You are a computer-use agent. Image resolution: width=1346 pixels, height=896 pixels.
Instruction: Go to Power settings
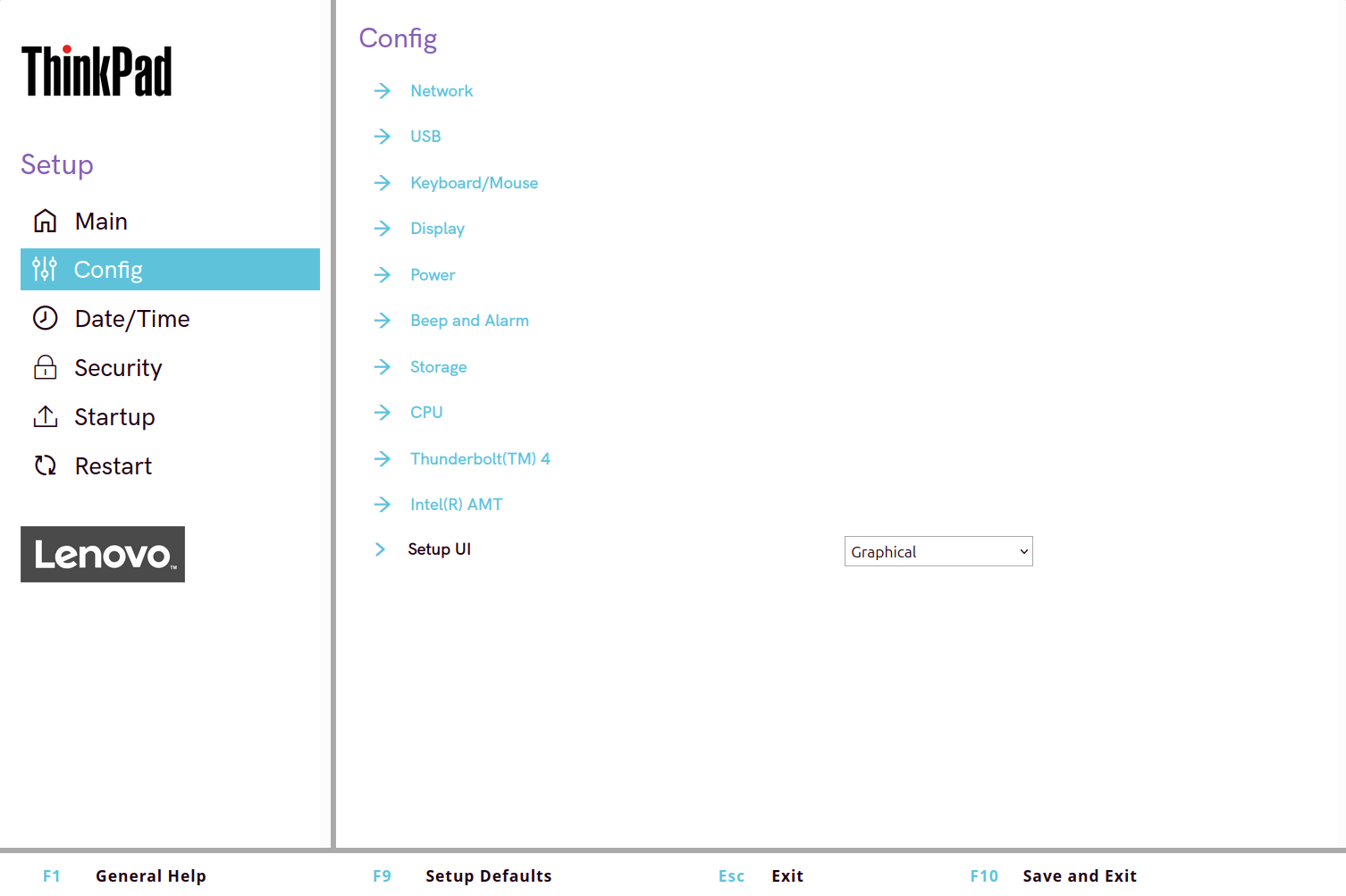pos(433,275)
